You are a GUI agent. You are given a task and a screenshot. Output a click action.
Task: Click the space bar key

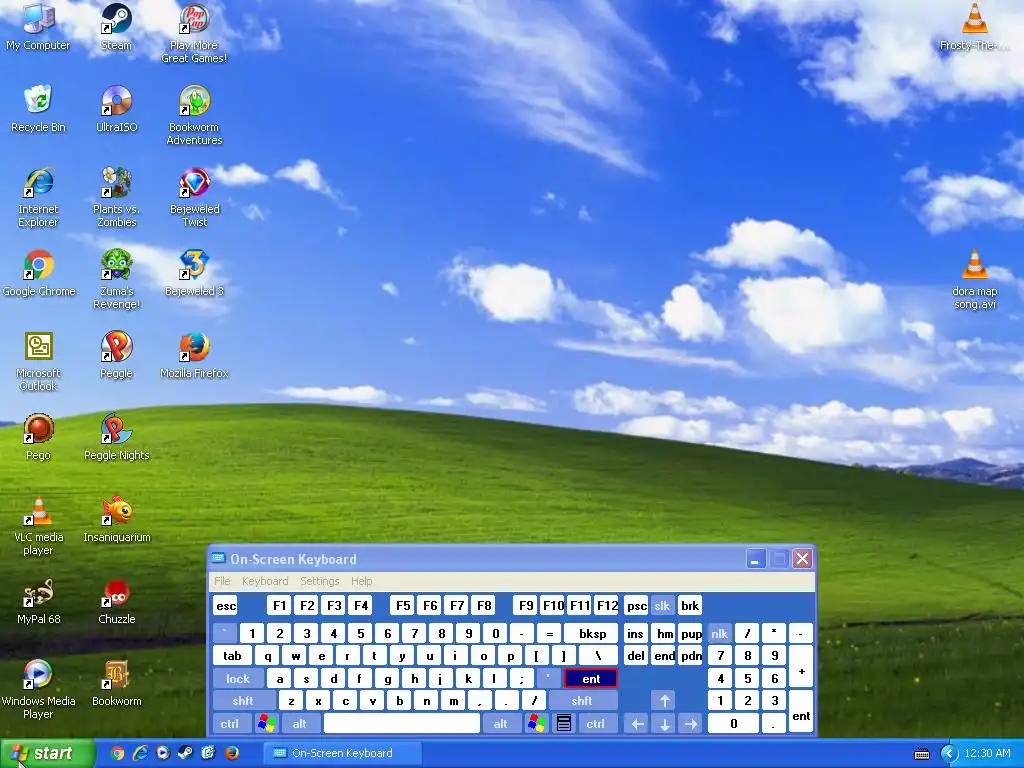coord(402,724)
